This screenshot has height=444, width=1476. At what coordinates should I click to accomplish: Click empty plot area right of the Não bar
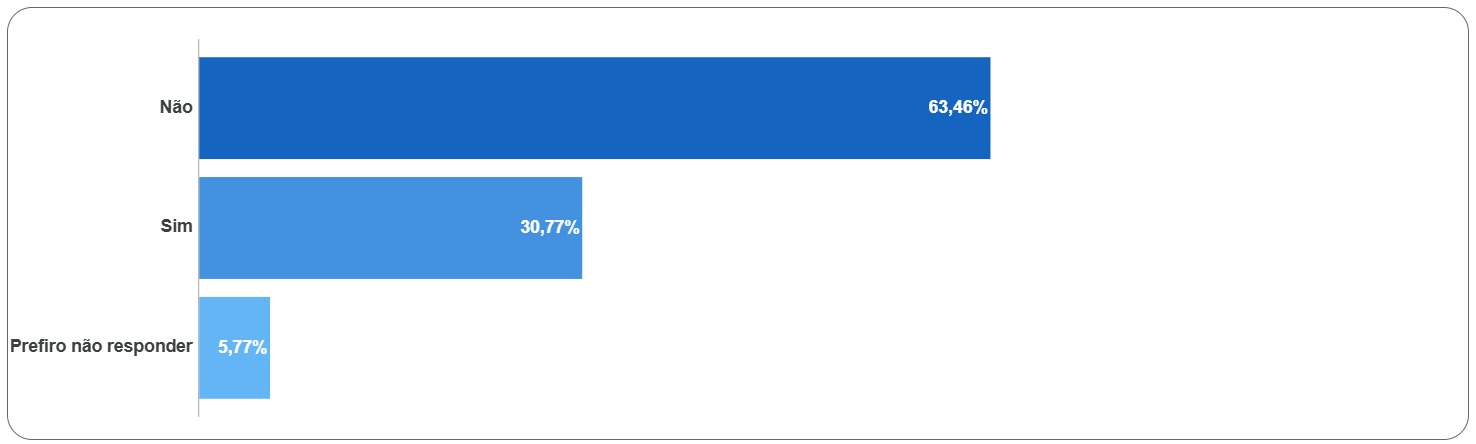(x=1200, y=108)
